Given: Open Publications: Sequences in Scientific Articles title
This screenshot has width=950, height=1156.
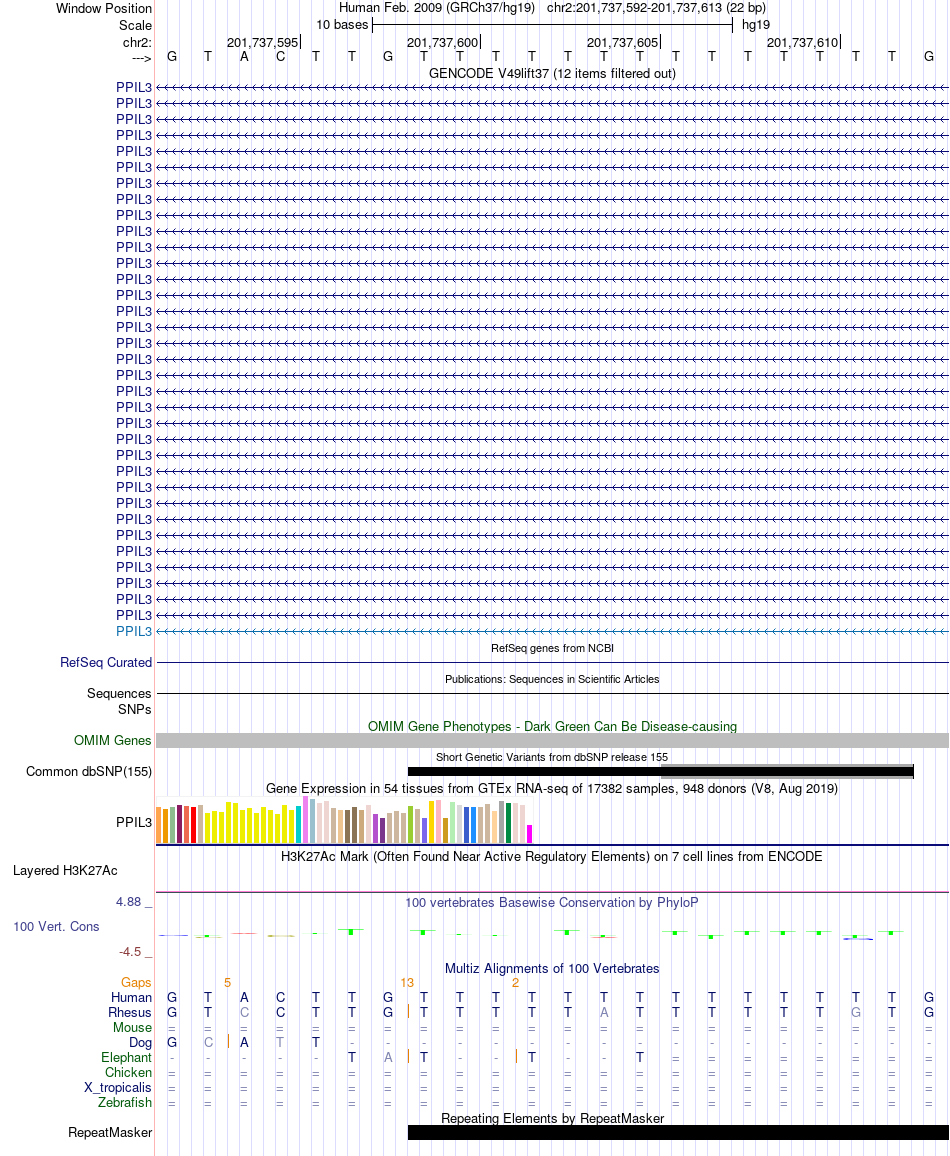Looking at the screenshot, I should coord(552,679).
